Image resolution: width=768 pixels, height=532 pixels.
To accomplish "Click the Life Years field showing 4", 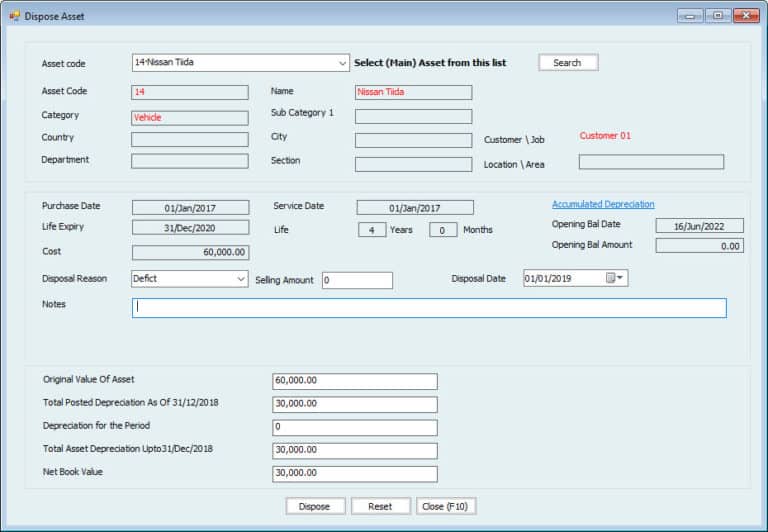I will 372,230.
